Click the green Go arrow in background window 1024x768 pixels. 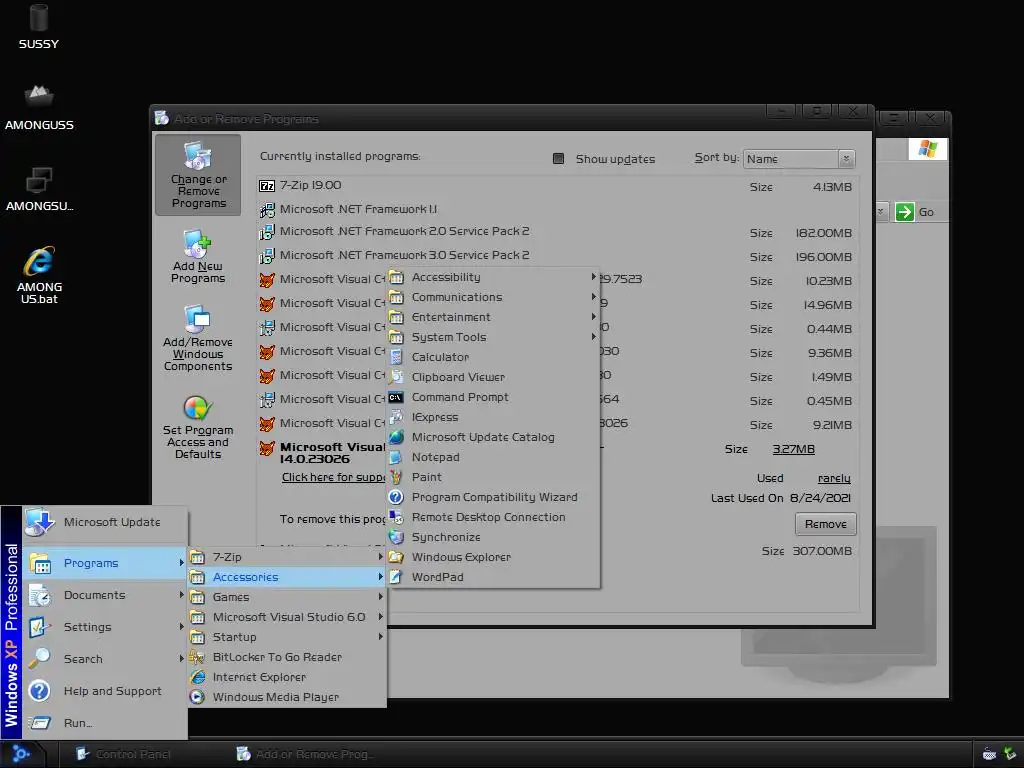pyautogui.click(x=904, y=212)
